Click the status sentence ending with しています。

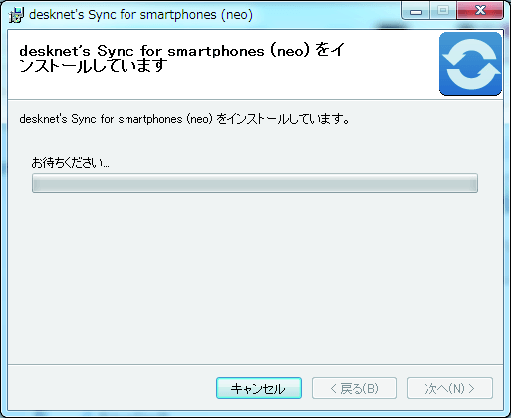coord(185,119)
